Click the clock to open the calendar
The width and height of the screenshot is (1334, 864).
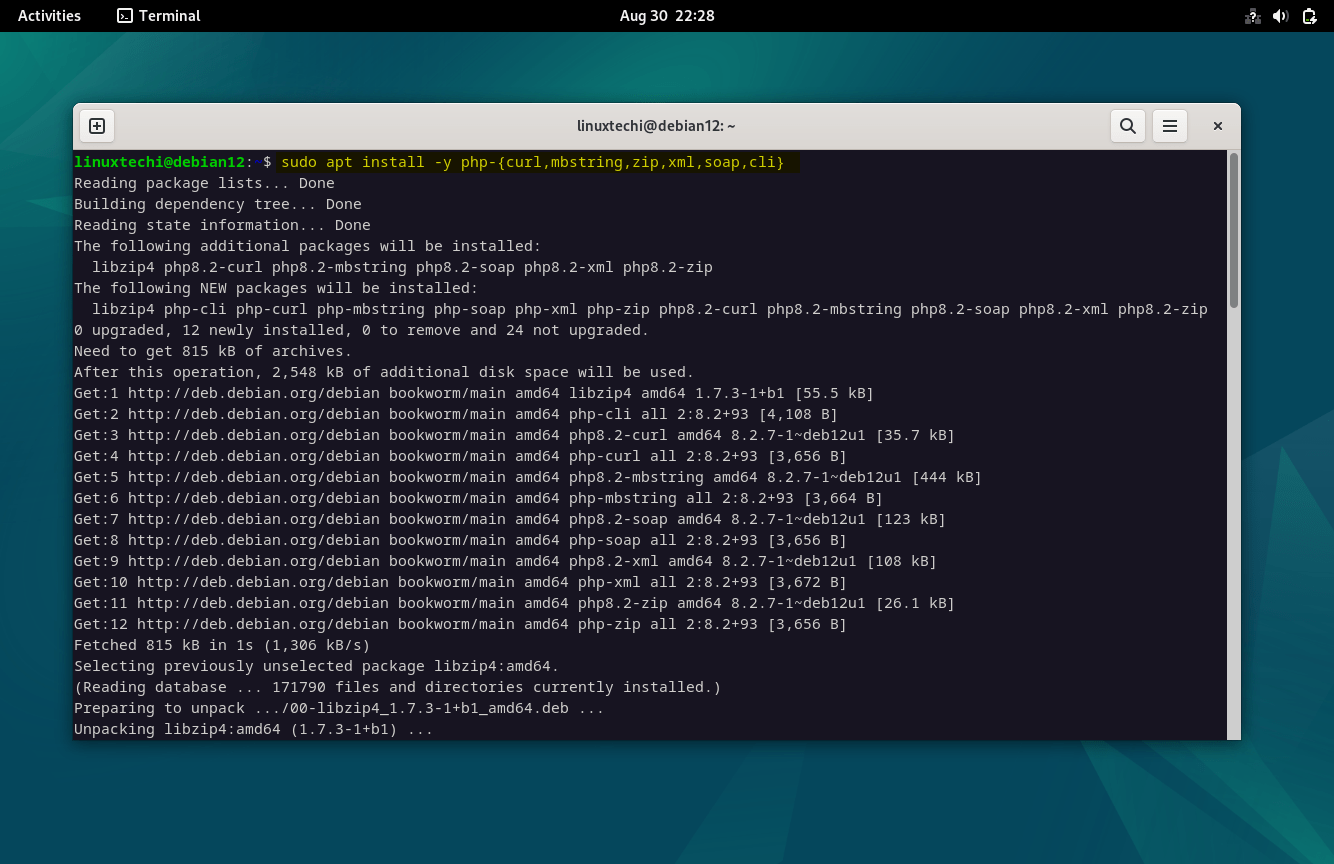point(666,15)
